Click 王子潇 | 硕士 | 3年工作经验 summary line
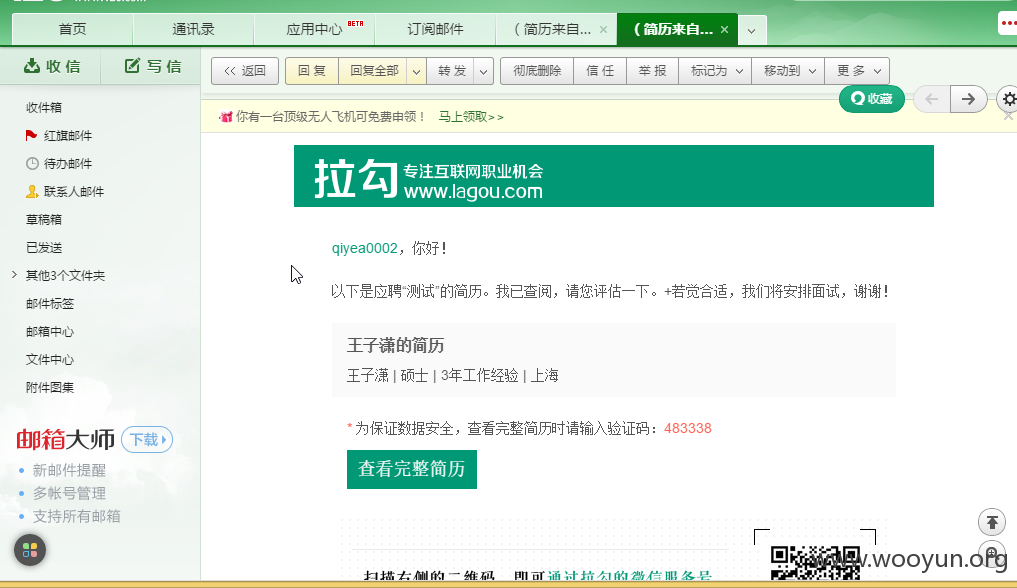 (x=453, y=375)
